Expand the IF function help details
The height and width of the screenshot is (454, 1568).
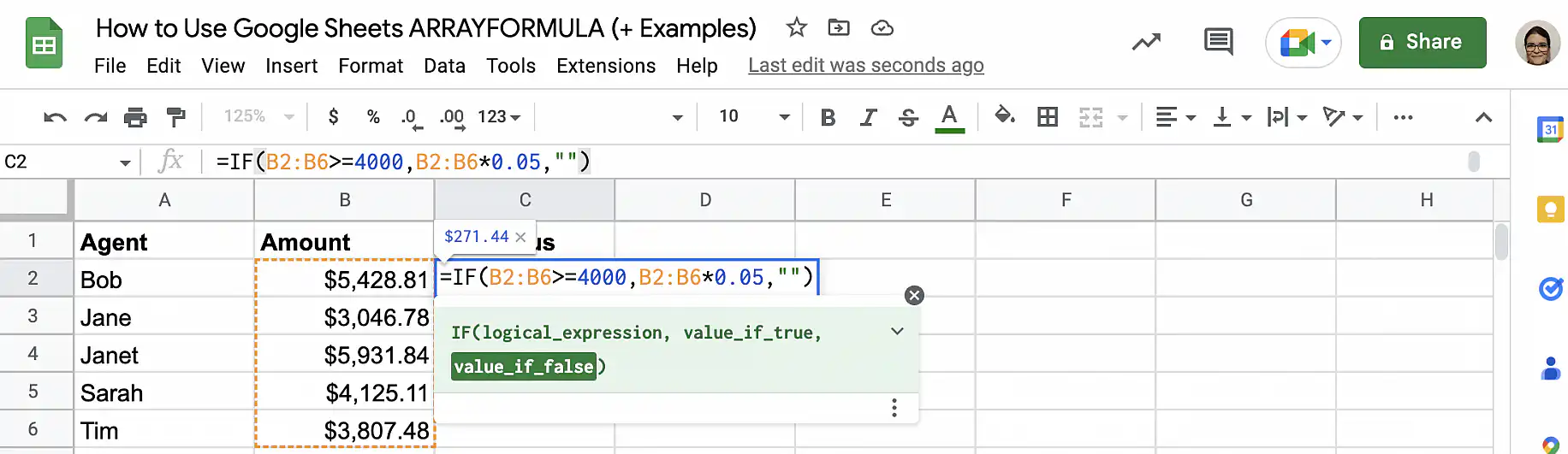tap(897, 332)
